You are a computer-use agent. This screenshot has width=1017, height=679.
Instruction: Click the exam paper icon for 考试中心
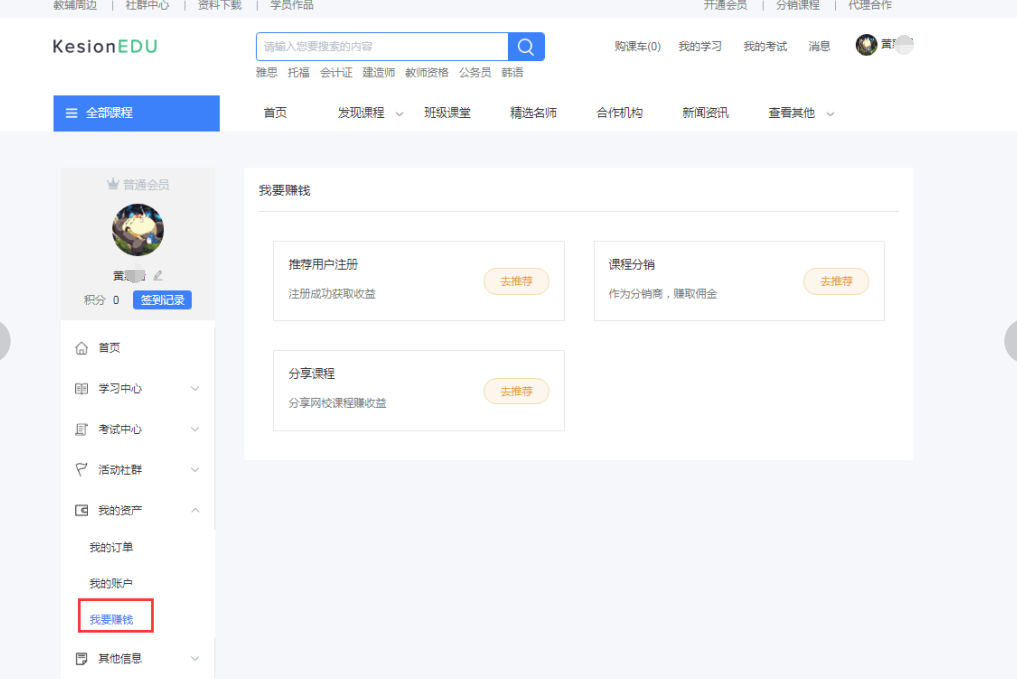coord(81,429)
